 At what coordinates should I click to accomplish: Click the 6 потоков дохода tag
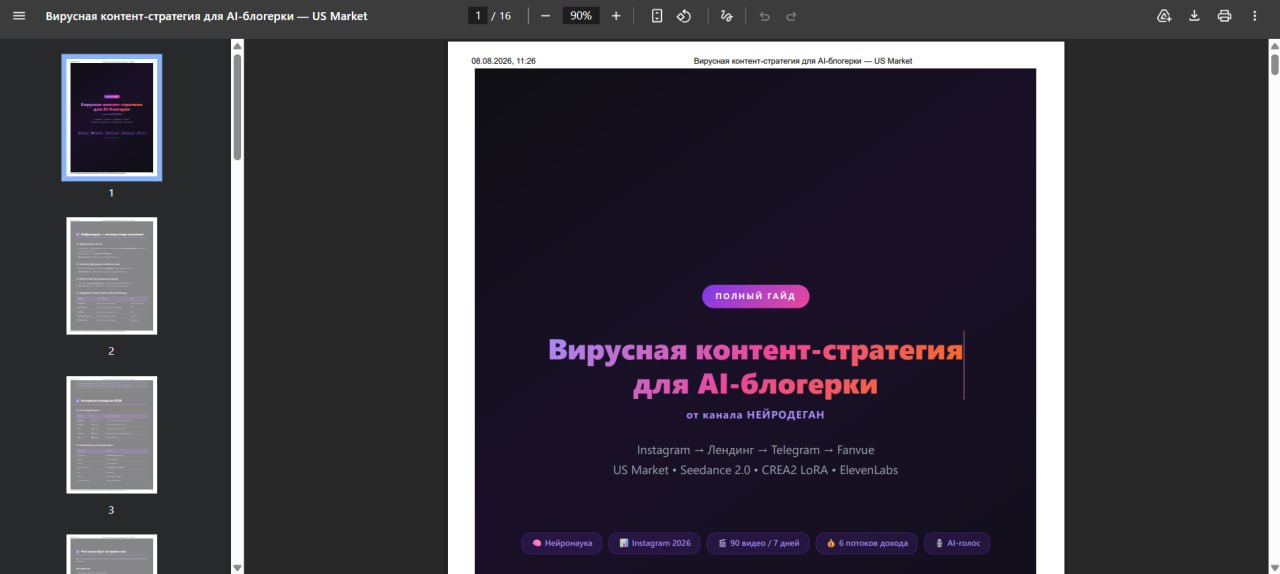coord(867,543)
